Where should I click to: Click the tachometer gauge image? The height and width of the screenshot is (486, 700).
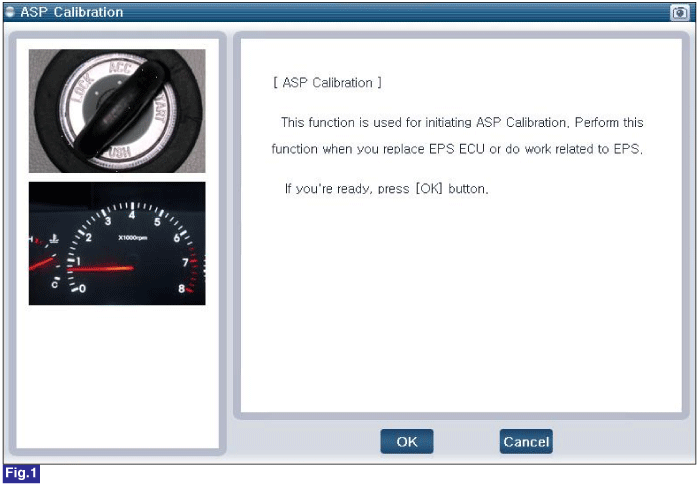click(117, 243)
